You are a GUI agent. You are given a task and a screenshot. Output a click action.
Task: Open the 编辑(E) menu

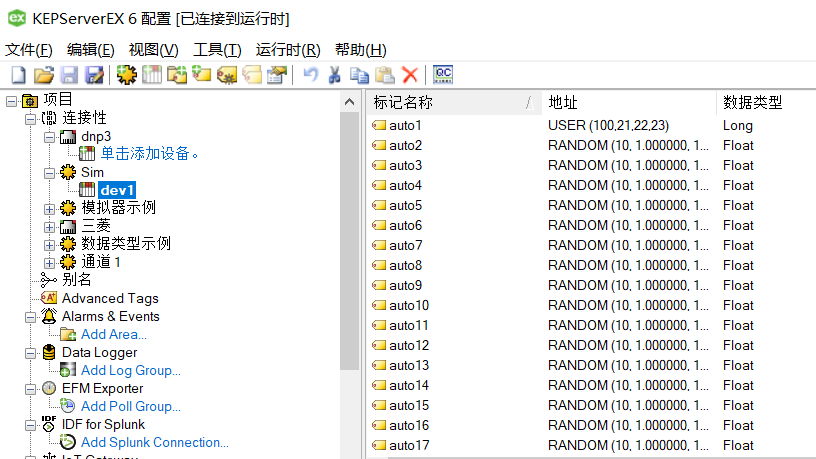[91, 50]
